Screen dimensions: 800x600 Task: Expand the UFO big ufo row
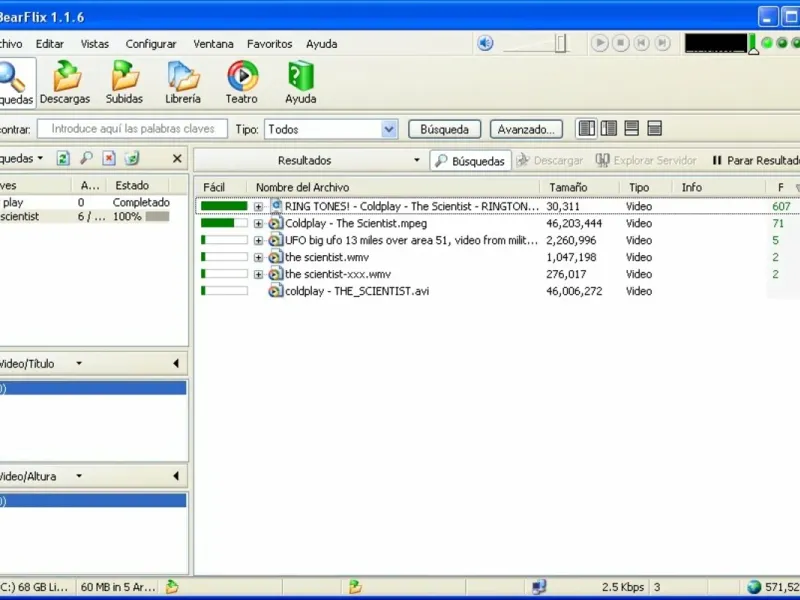click(258, 240)
